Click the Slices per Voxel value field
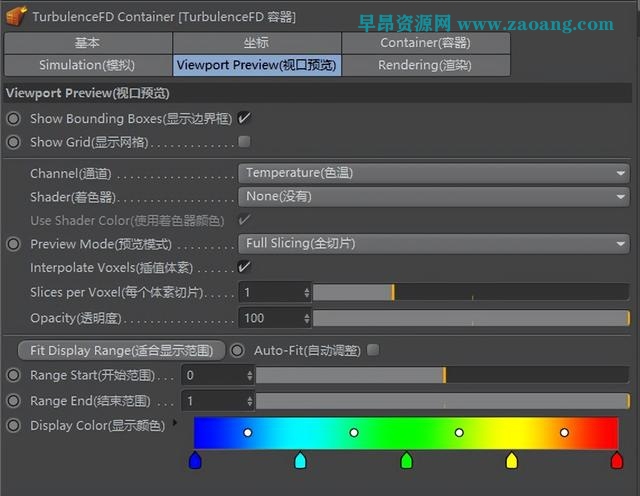Viewport: 640px width, 496px height. pos(271,292)
